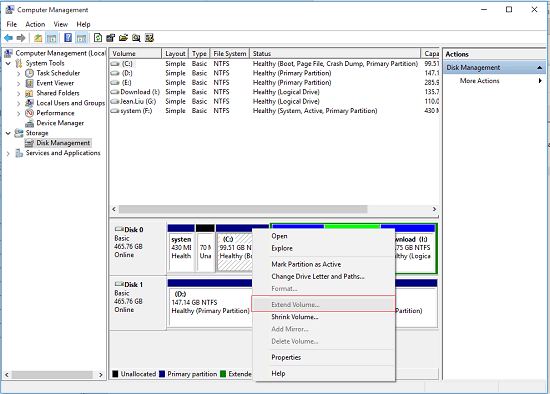Toggle Show/Hide Action Pane toolbar icon
The image size is (550, 394).
pyautogui.click(x=82, y=38)
